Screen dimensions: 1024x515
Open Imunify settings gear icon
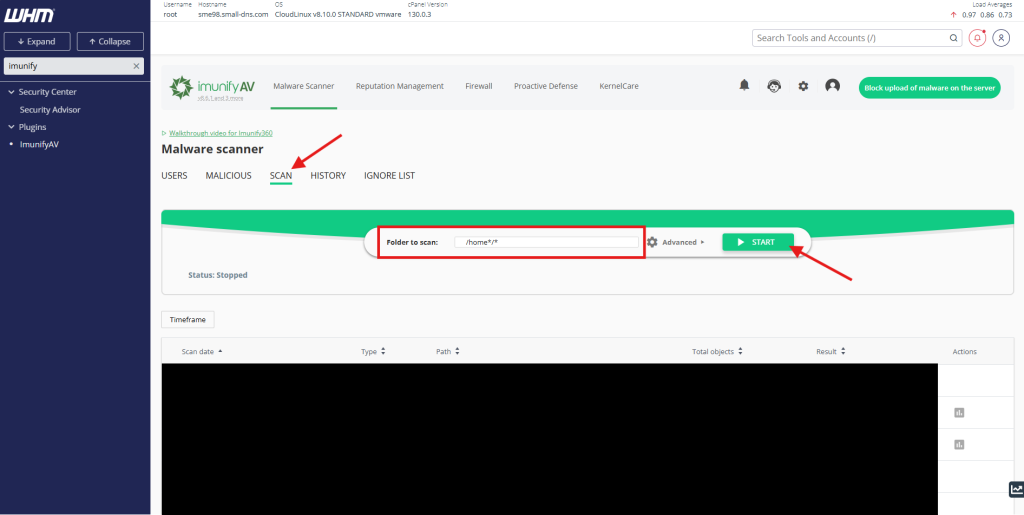(803, 86)
